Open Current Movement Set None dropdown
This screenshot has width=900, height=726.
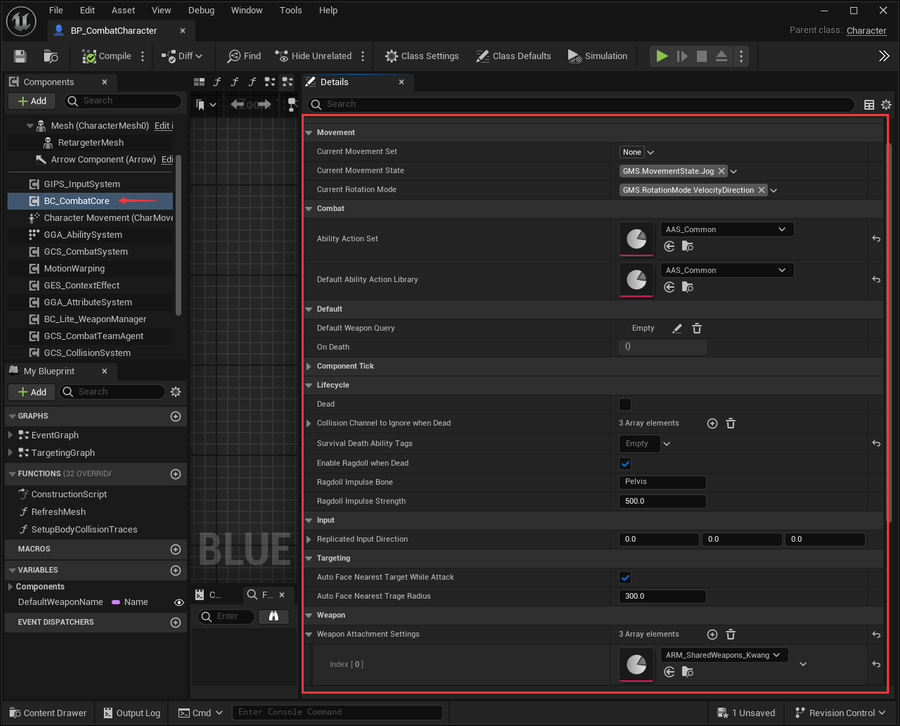pos(637,152)
